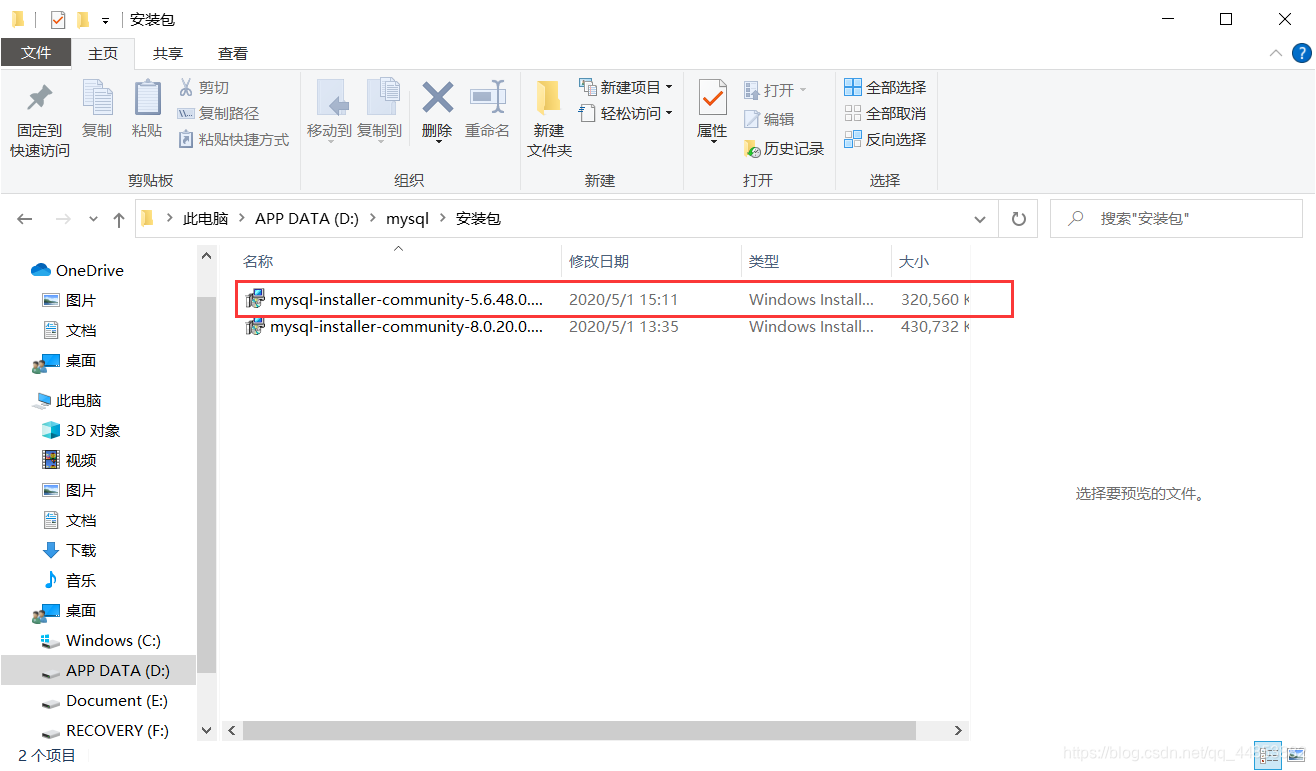Screen dimensions: 1316x771
Task: Click the Open button in ribbon
Action: [x=775, y=90]
